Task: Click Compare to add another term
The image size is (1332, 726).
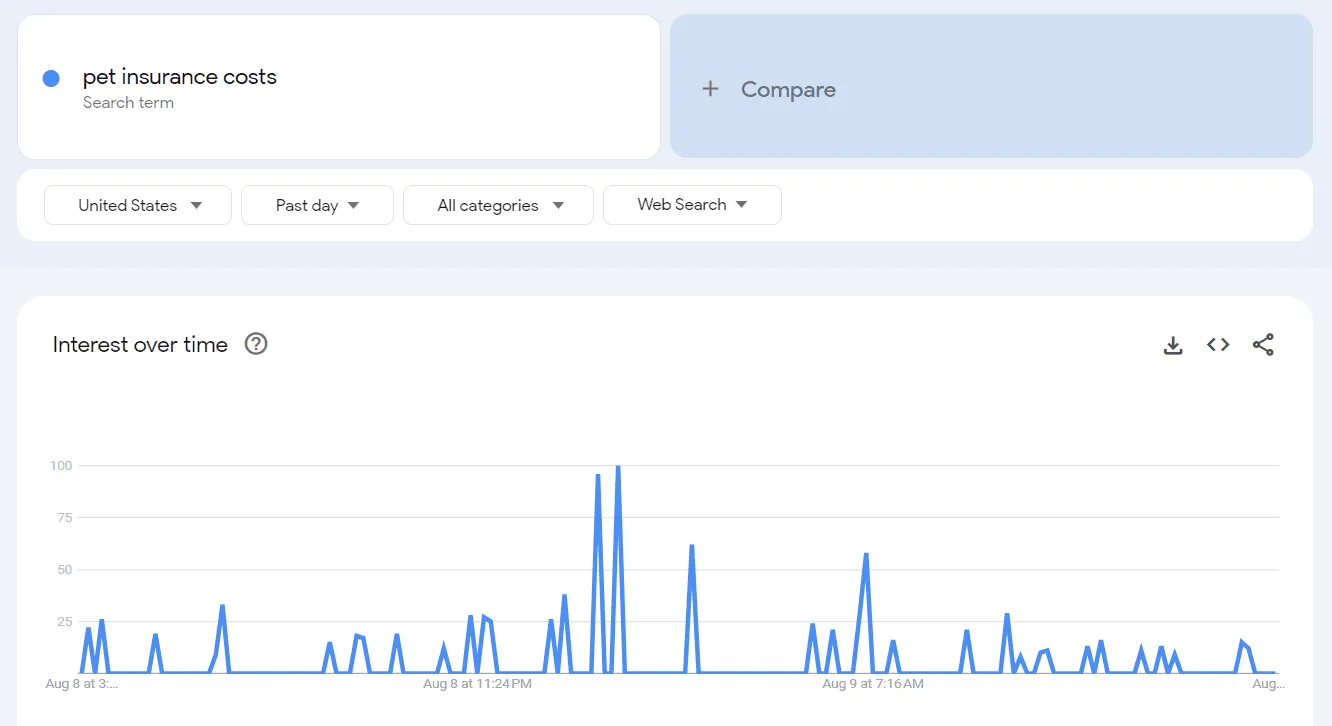Action: 788,89
